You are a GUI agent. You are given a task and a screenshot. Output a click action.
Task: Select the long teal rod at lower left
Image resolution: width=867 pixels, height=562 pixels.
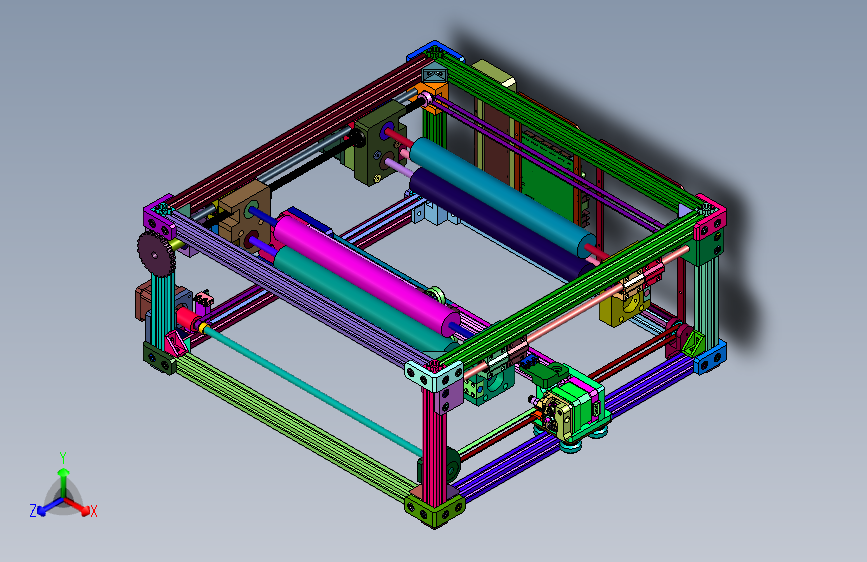click(x=314, y=389)
